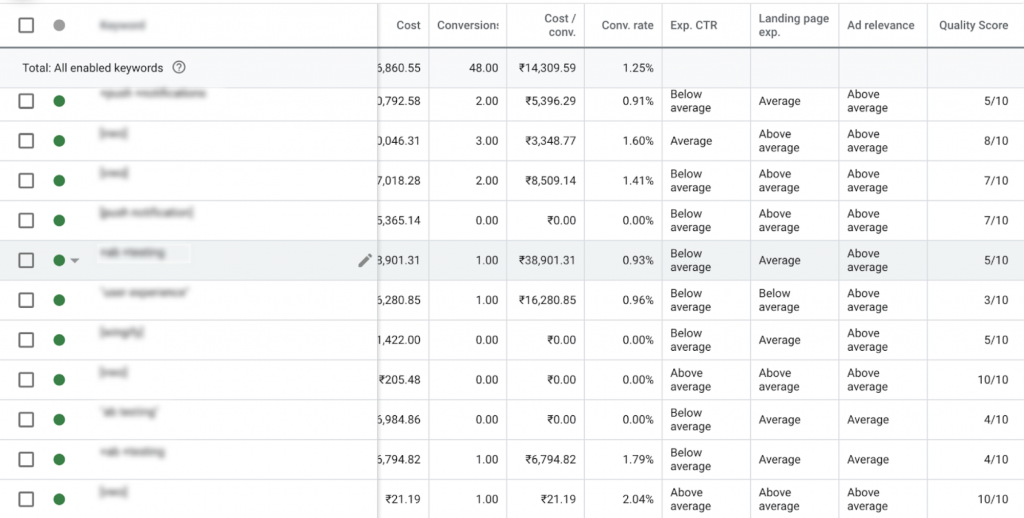
Task: Click the ₹5,396.29 cost per conversion cell
Action: click(551, 101)
